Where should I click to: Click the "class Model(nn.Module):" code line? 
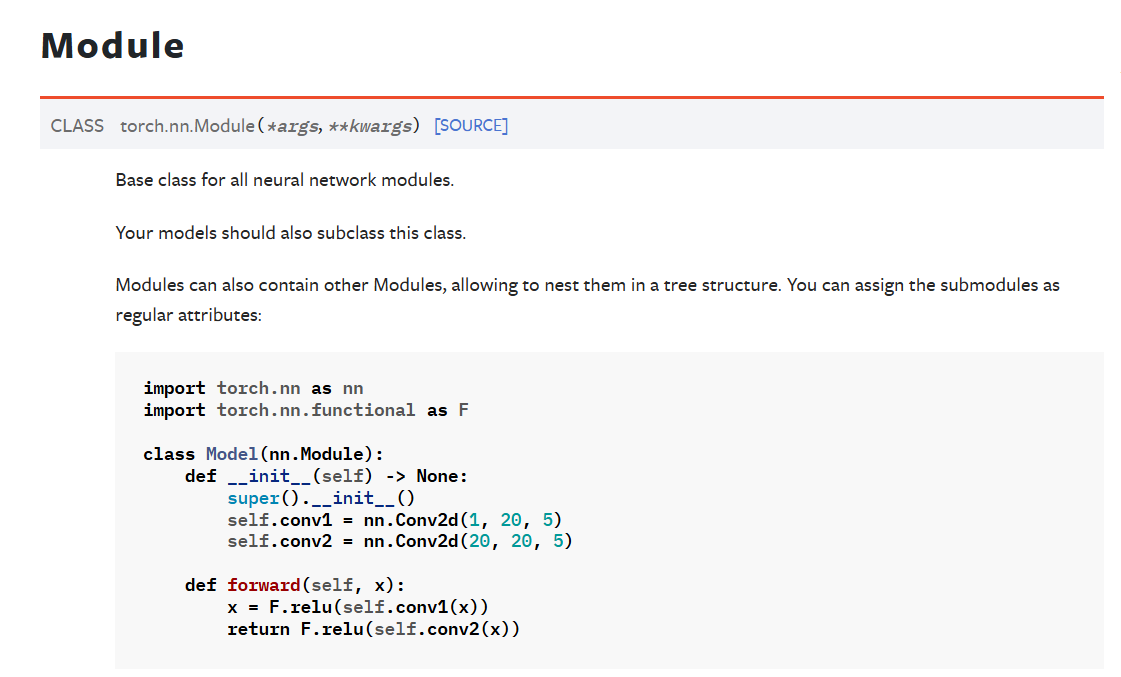tap(263, 454)
